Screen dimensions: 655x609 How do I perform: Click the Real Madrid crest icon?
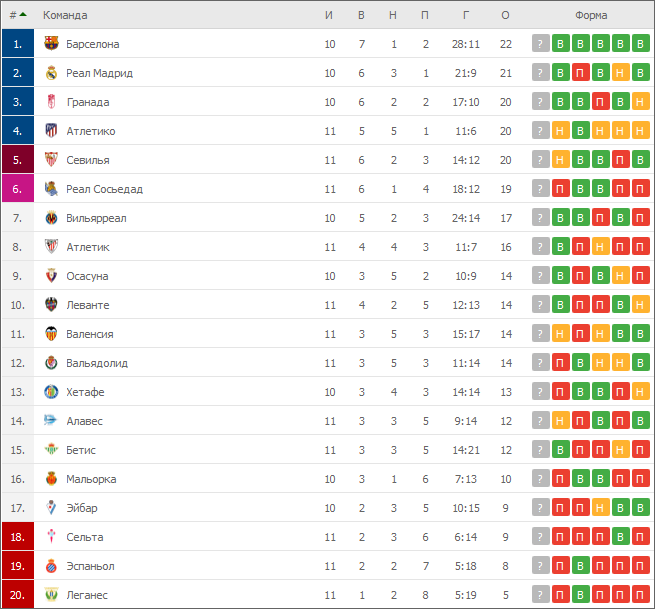point(51,73)
